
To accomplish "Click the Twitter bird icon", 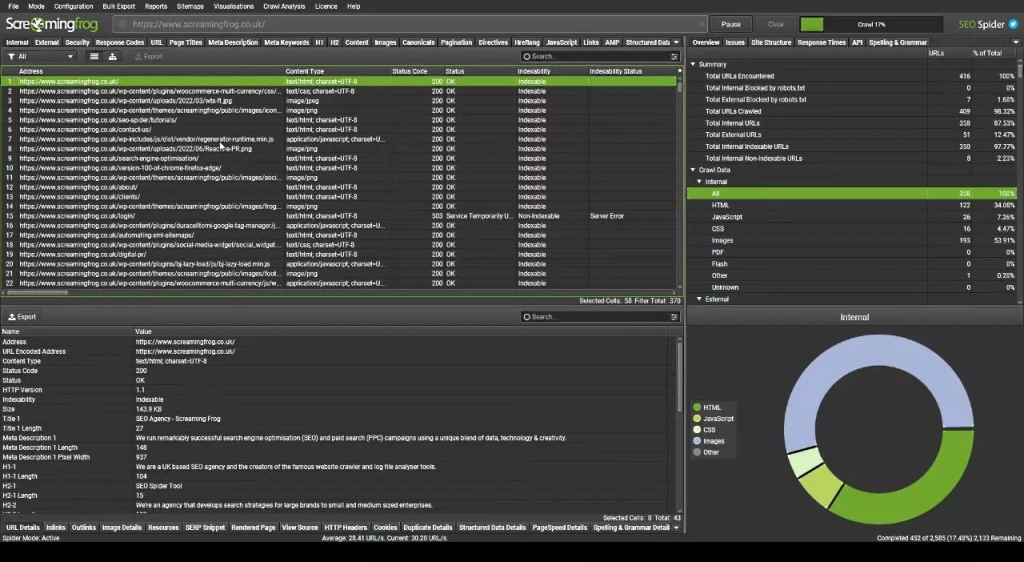I will coord(1014,24).
